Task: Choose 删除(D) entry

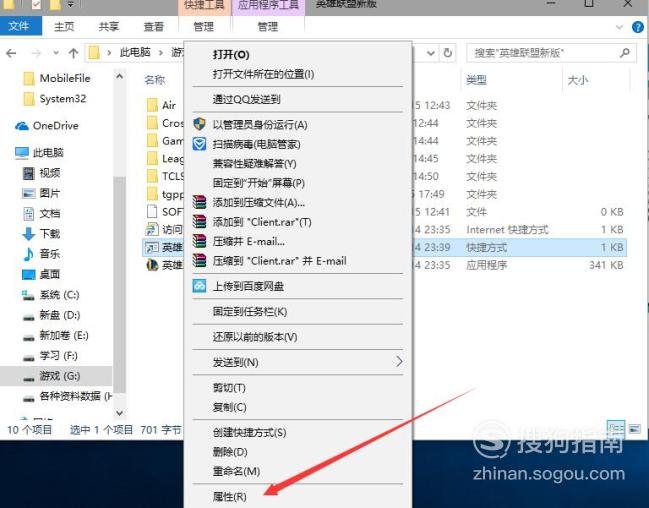Action: (230, 452)
